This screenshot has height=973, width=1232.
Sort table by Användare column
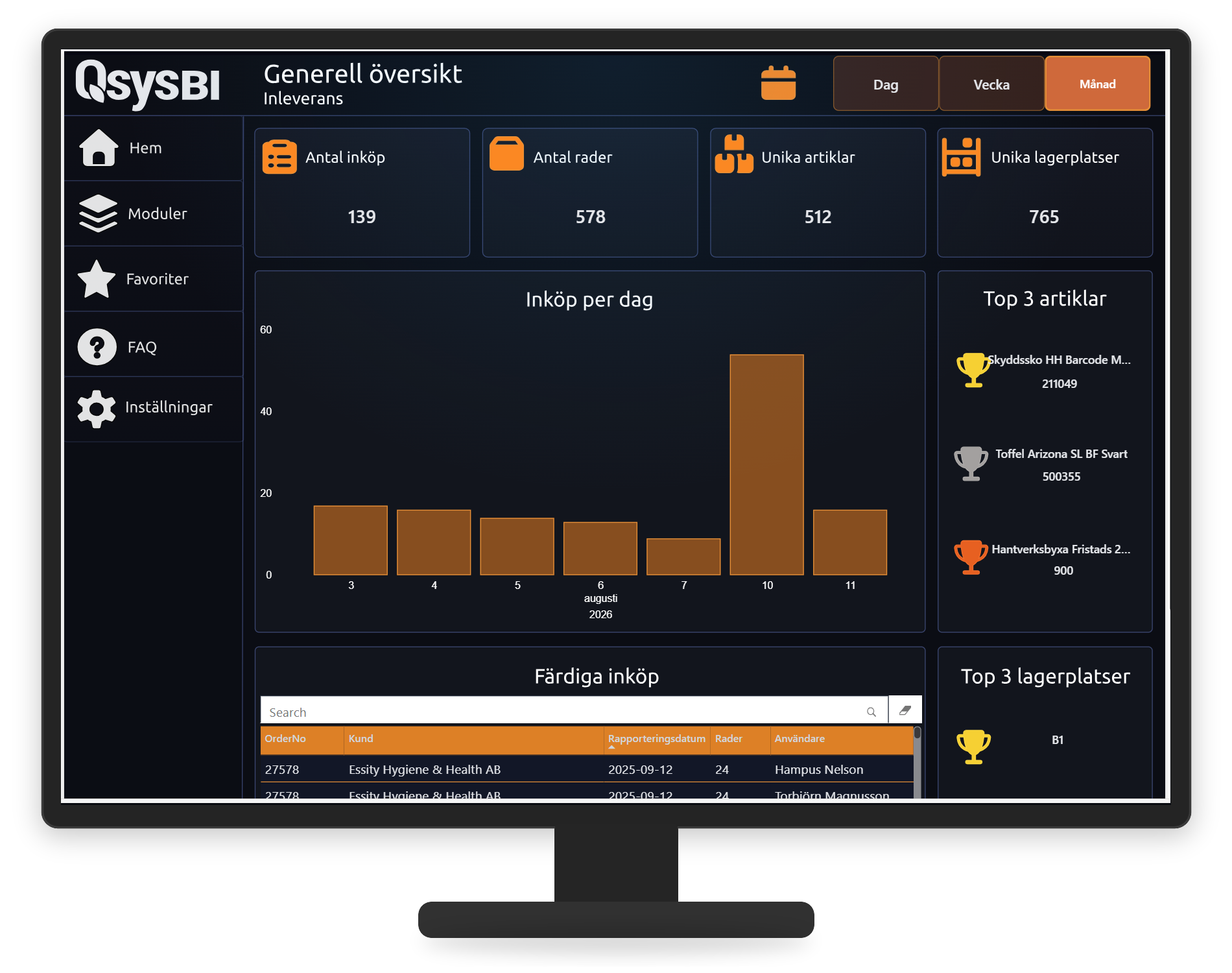tap(842, 739)
